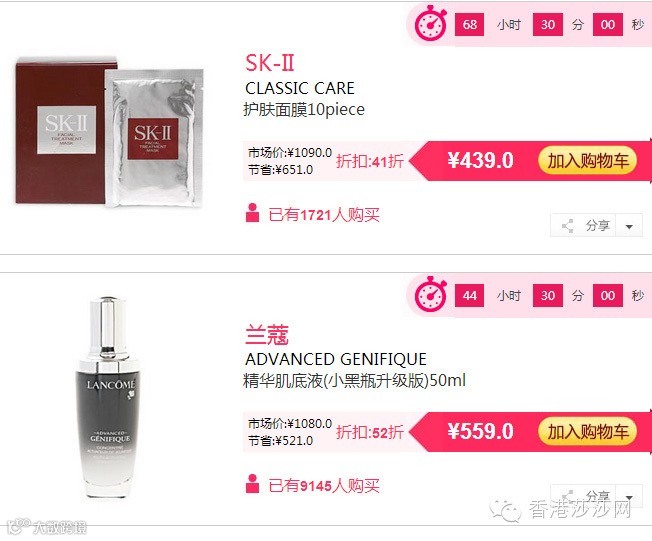
Task: Click the Lancôme countdown stopwatch icon
Action: point(430,294)
